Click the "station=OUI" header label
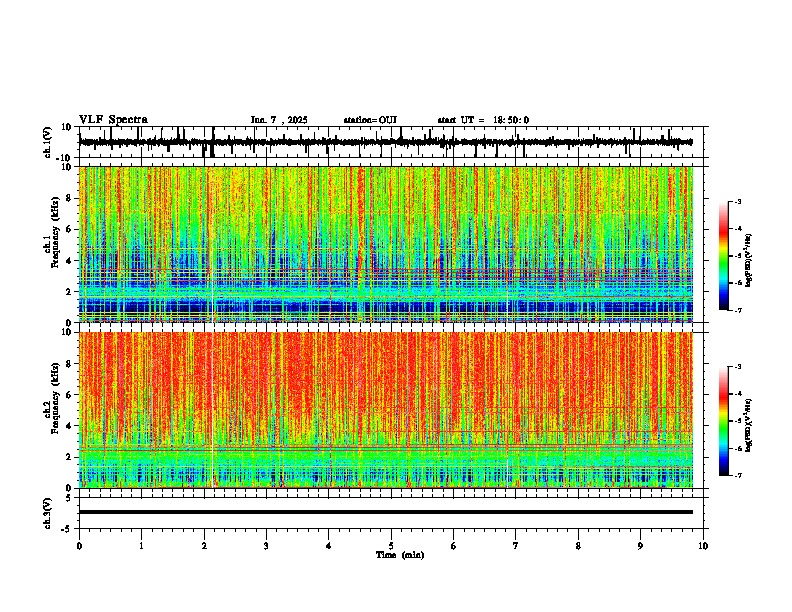This screenshot has width=792, height=612. coord(370,120)
